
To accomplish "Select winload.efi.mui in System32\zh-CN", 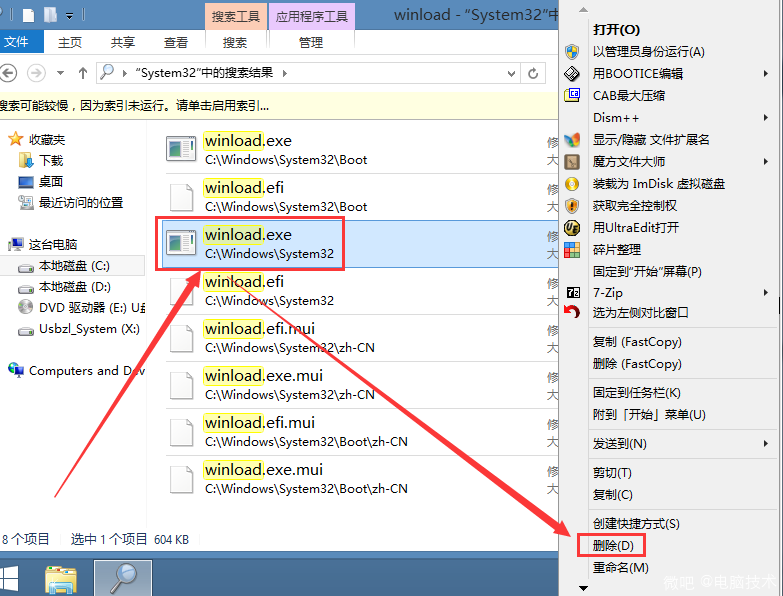I will click(362, 338).
